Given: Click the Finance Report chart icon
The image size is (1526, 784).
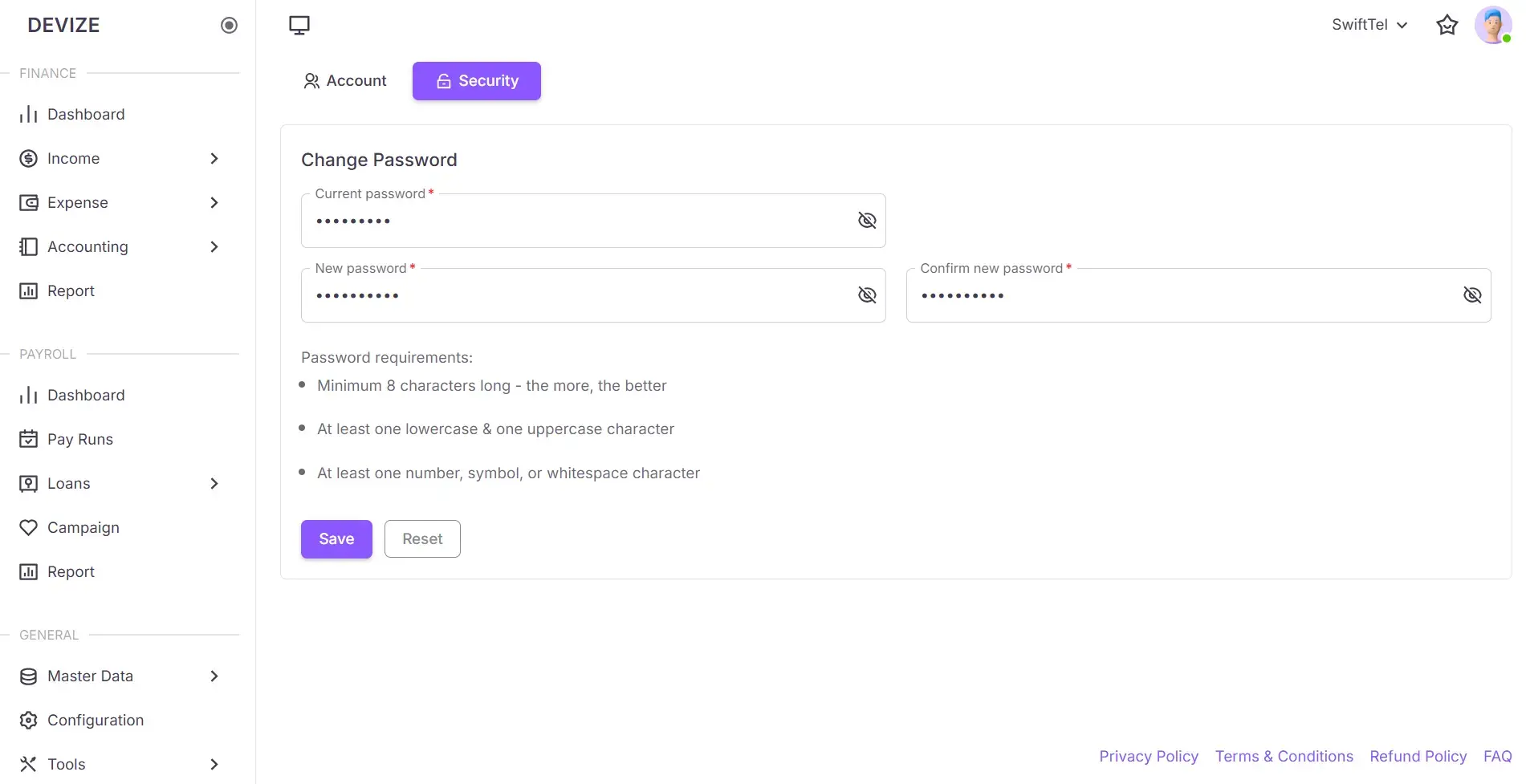Looking at the screenshot, I should coord(28,290).
